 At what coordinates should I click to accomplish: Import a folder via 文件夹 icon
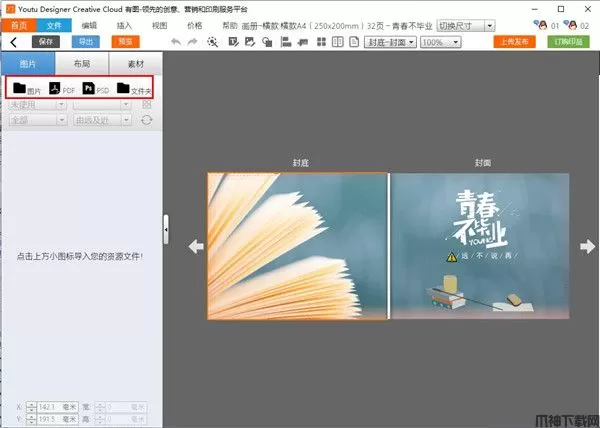[x=123, y=88]
